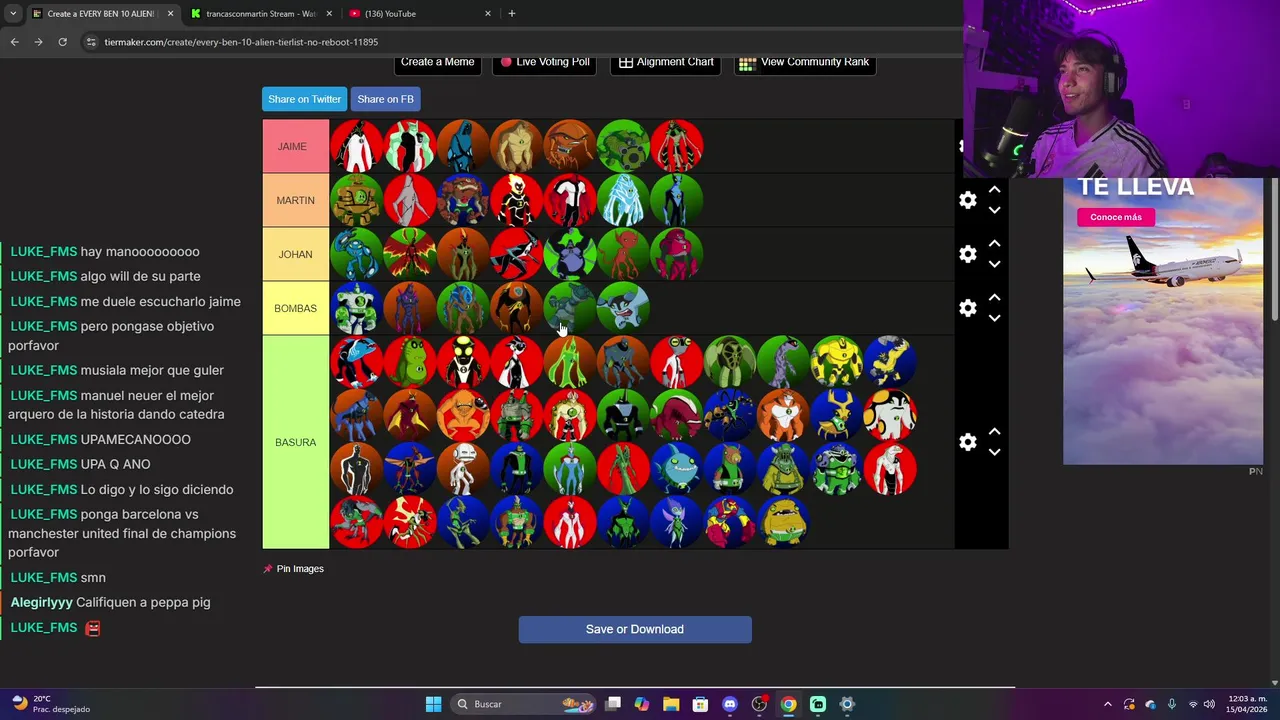Open BOMBAS row settings gear
The width and height of the screenshot is (1280, 720).
coord(967,308)
